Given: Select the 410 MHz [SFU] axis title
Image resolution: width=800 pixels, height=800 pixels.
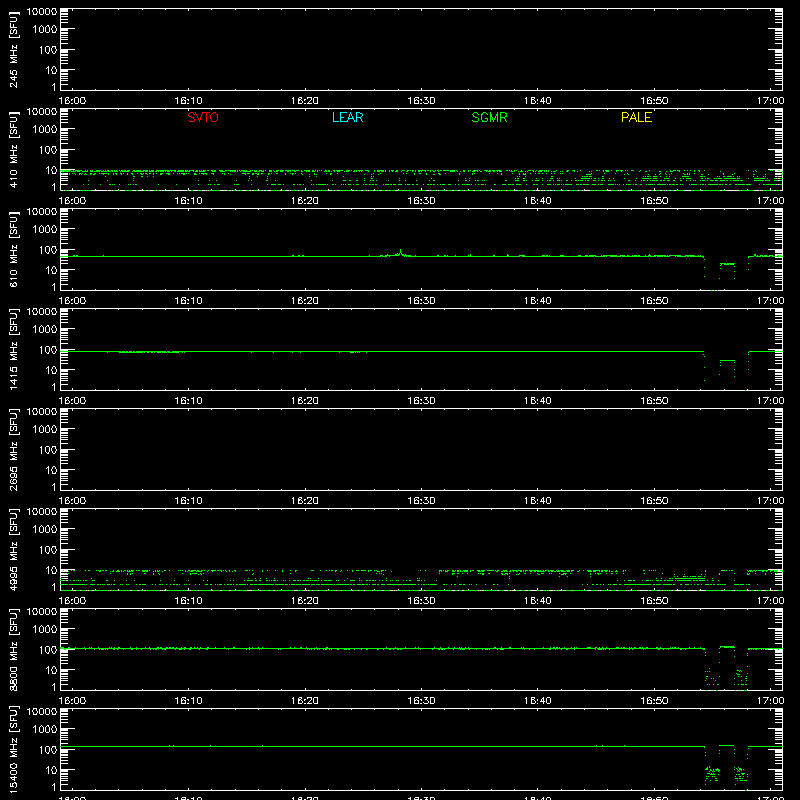Looking at the screenshot, I should (x=13, y=149).
